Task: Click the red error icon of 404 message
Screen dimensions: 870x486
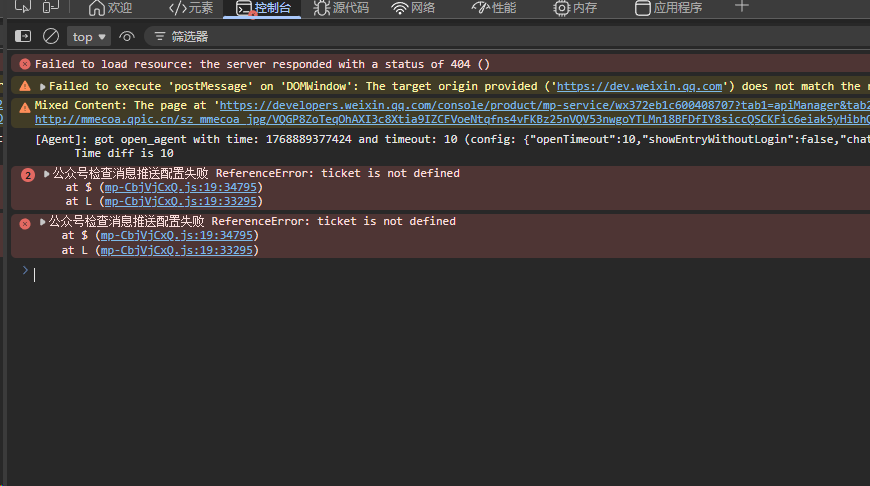Action: [24, 64]
